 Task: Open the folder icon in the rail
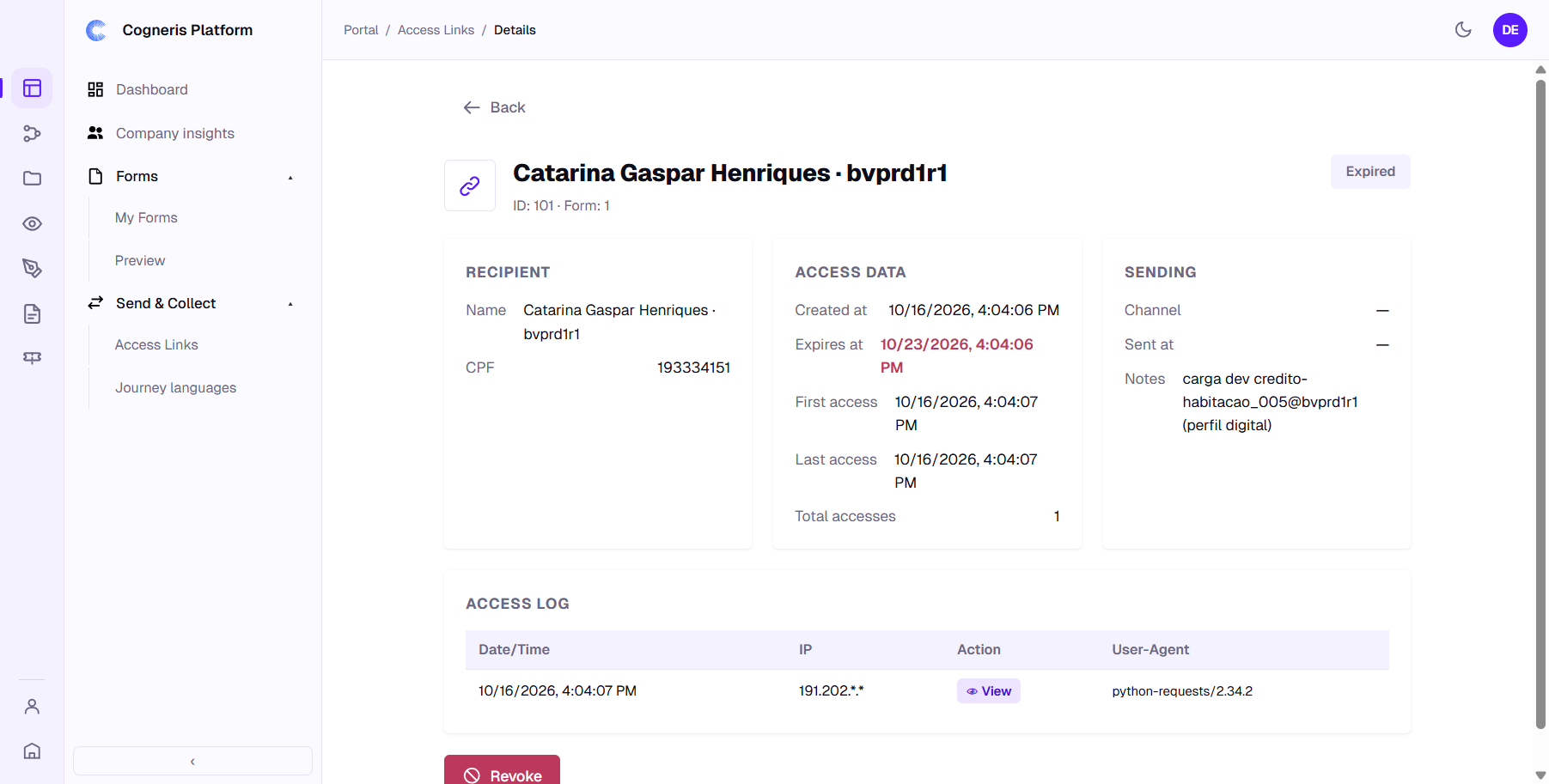tap(32, 179)
